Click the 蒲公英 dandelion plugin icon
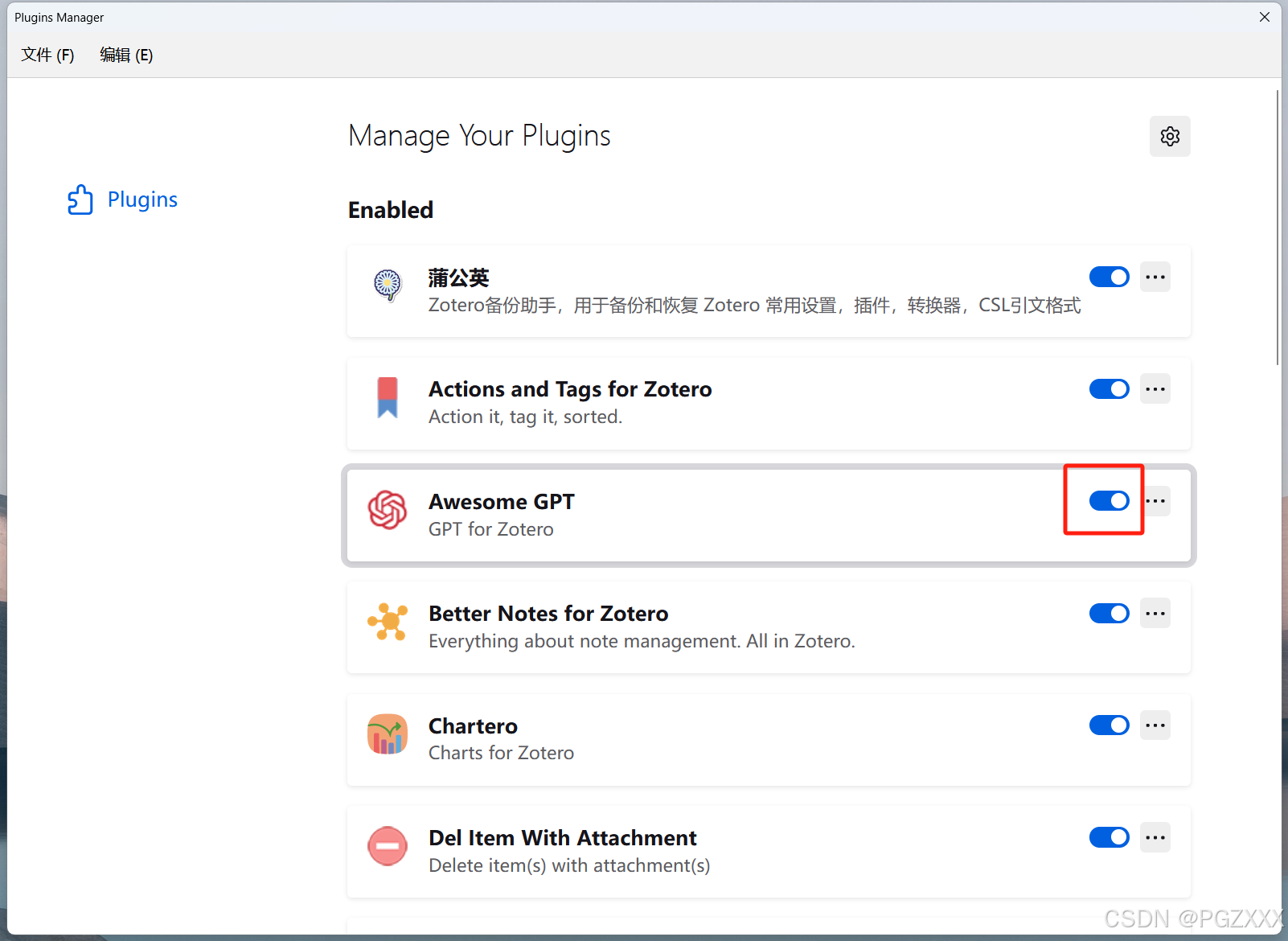The width and height of the screenshot is (1288, 941). point(388,285)
